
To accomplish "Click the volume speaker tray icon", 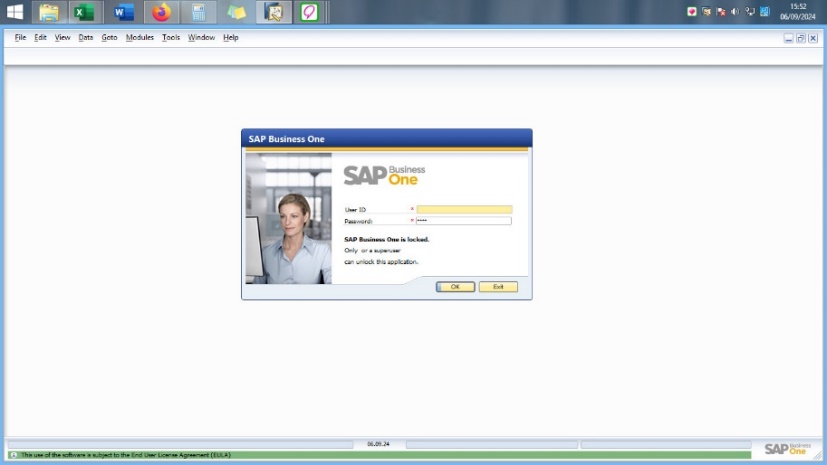I will [x=735, y=12].
